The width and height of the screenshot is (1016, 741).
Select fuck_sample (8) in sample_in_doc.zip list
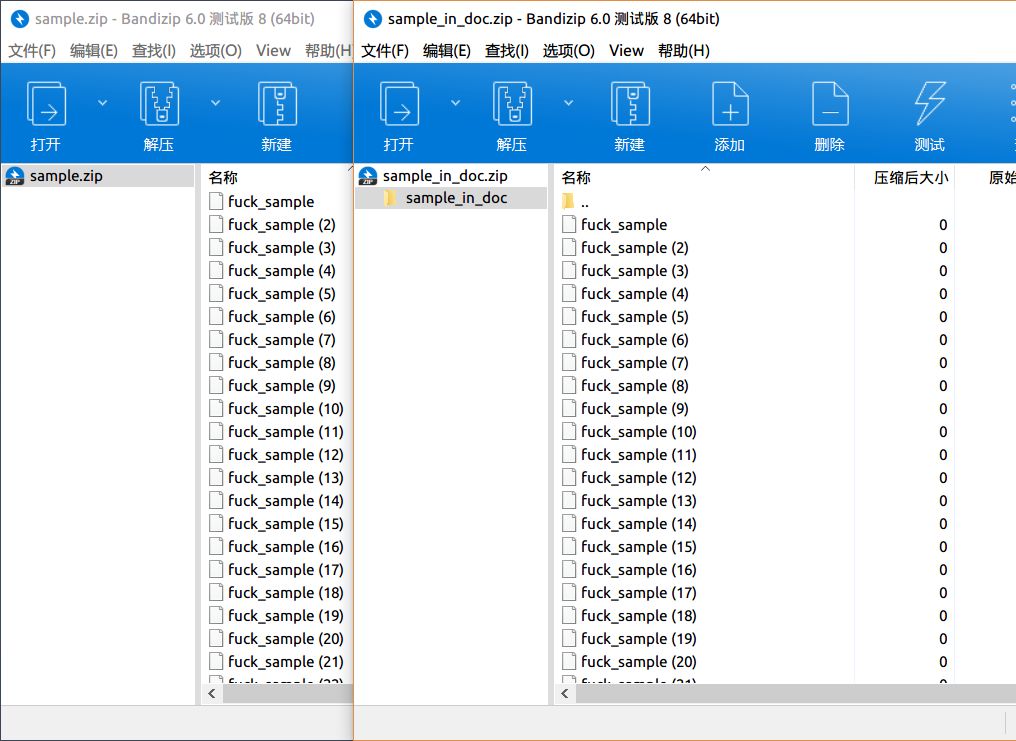tap(634, 385)
